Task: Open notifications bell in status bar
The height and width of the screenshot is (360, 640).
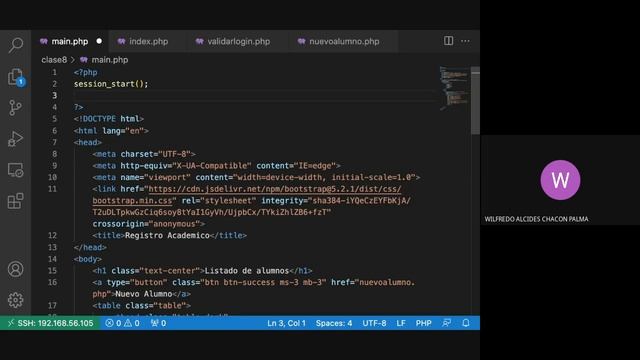Action: click(466, 323)
